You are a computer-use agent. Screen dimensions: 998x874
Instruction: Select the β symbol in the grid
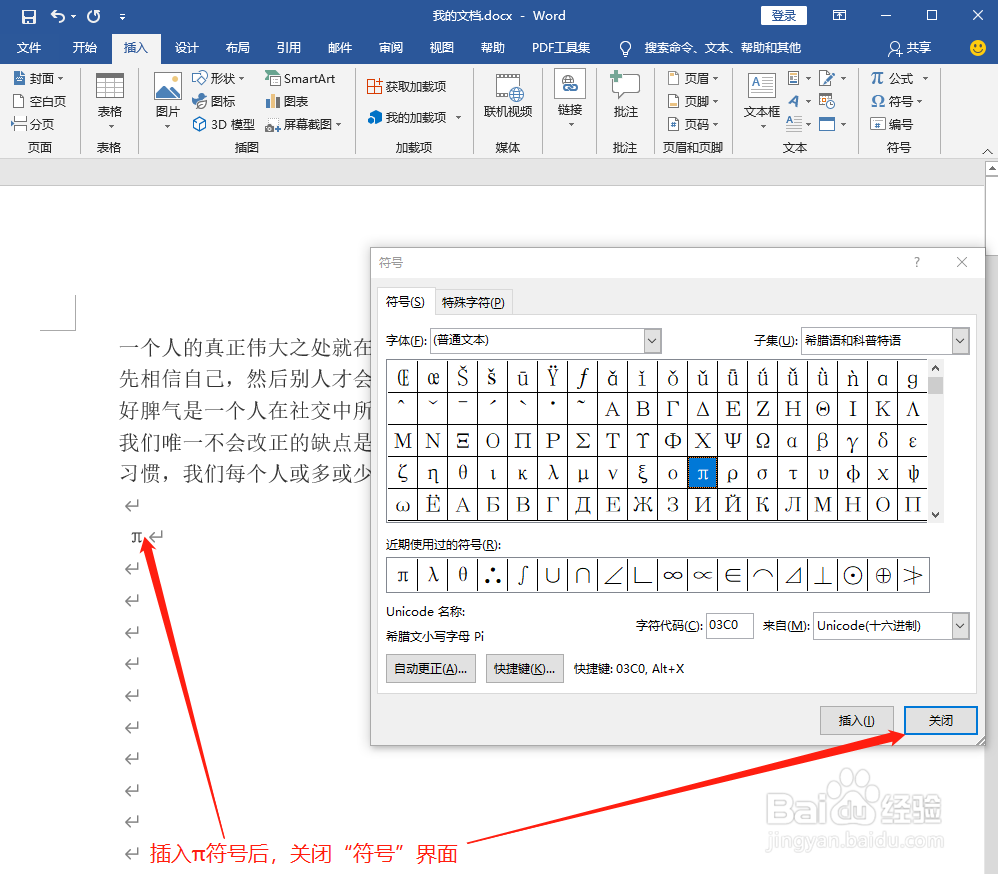pyautogui.click(x=822, y=441)
